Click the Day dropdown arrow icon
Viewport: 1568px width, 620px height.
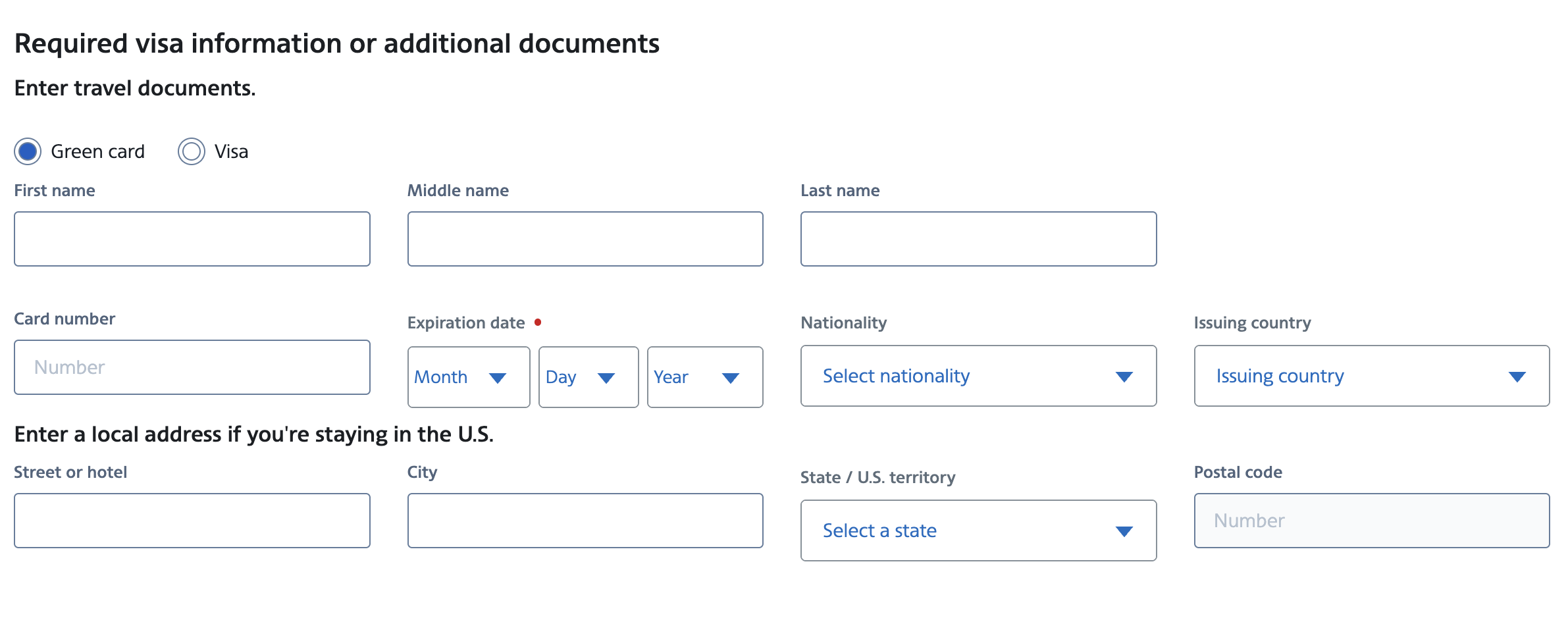606,378
